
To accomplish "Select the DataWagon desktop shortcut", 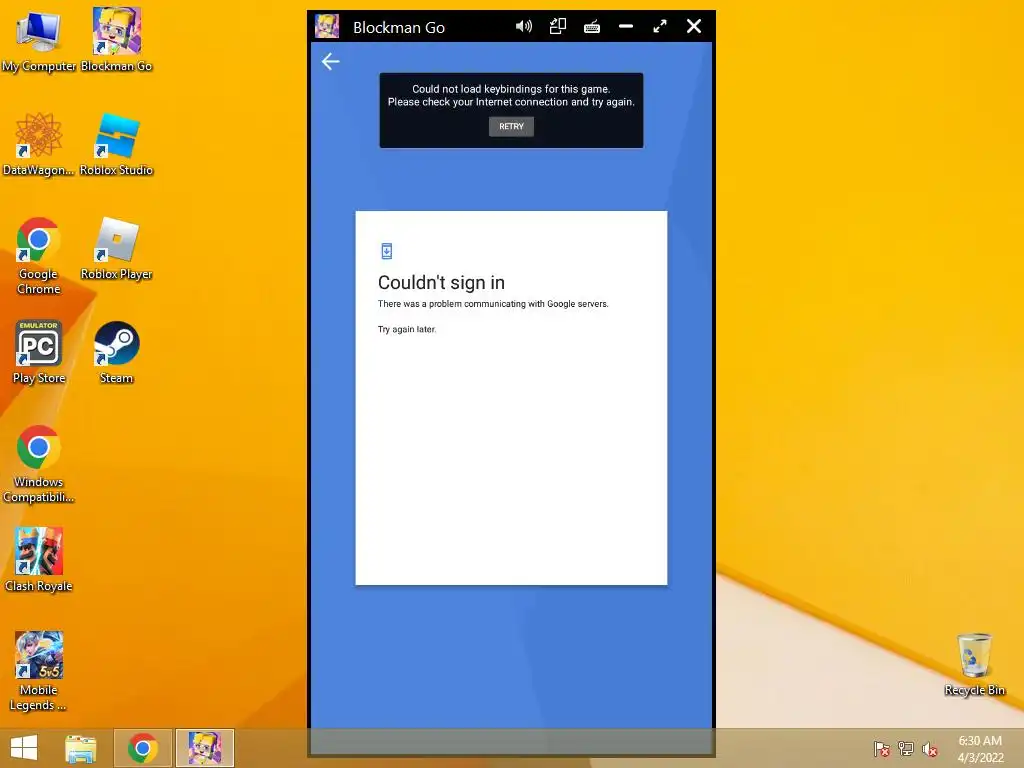I will pyautogui.click(x=39, y=144).
